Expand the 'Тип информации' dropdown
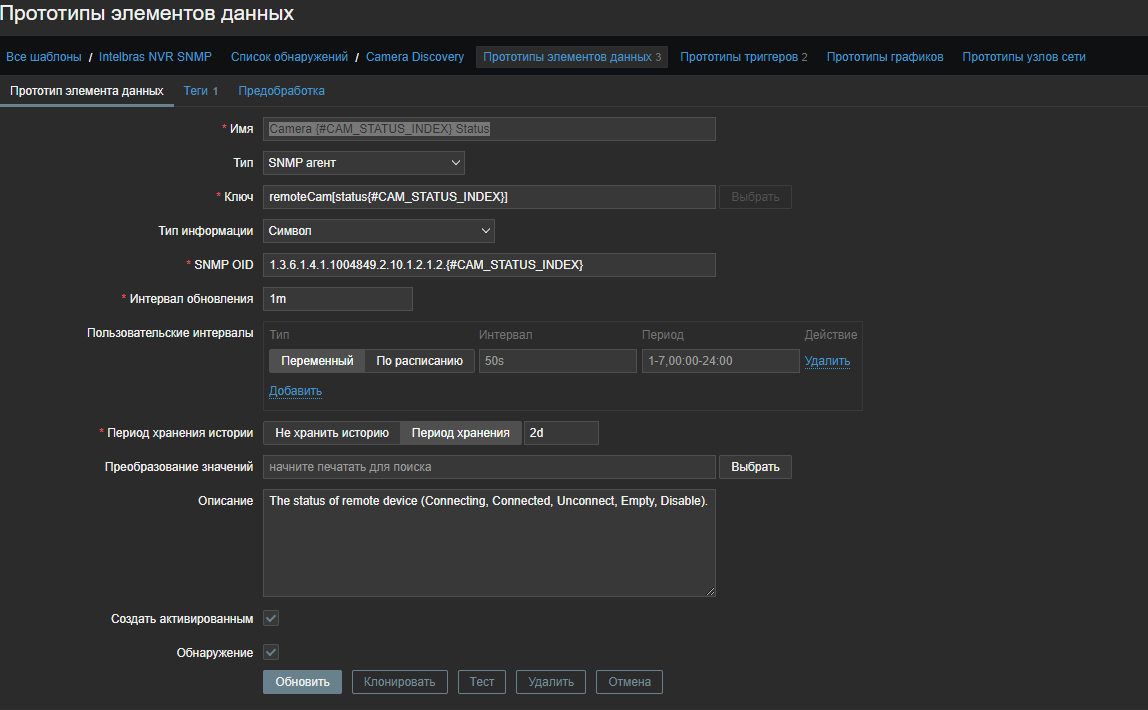1148x710 pixels. pyautogui.click(x=379, y=231)
